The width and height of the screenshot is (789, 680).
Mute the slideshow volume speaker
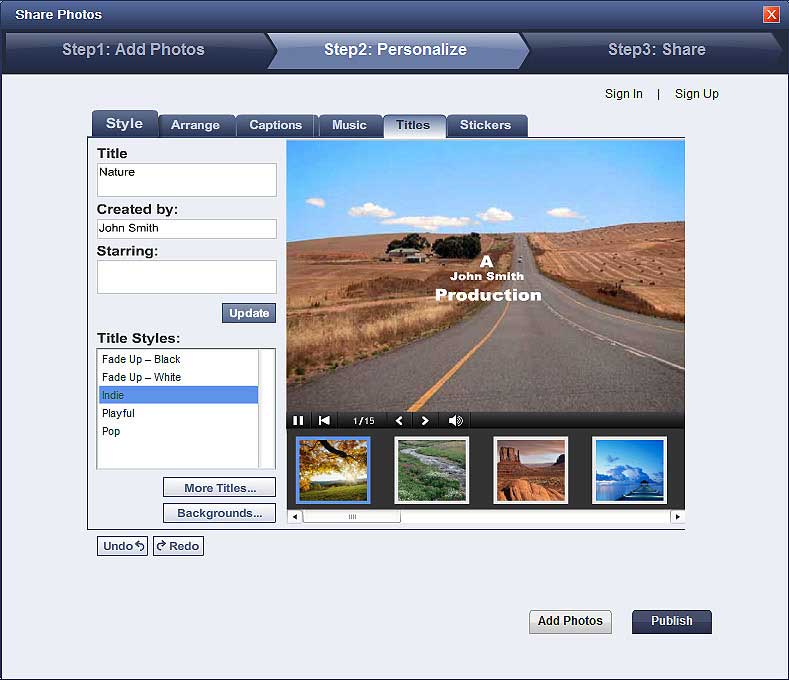[455, 420]
